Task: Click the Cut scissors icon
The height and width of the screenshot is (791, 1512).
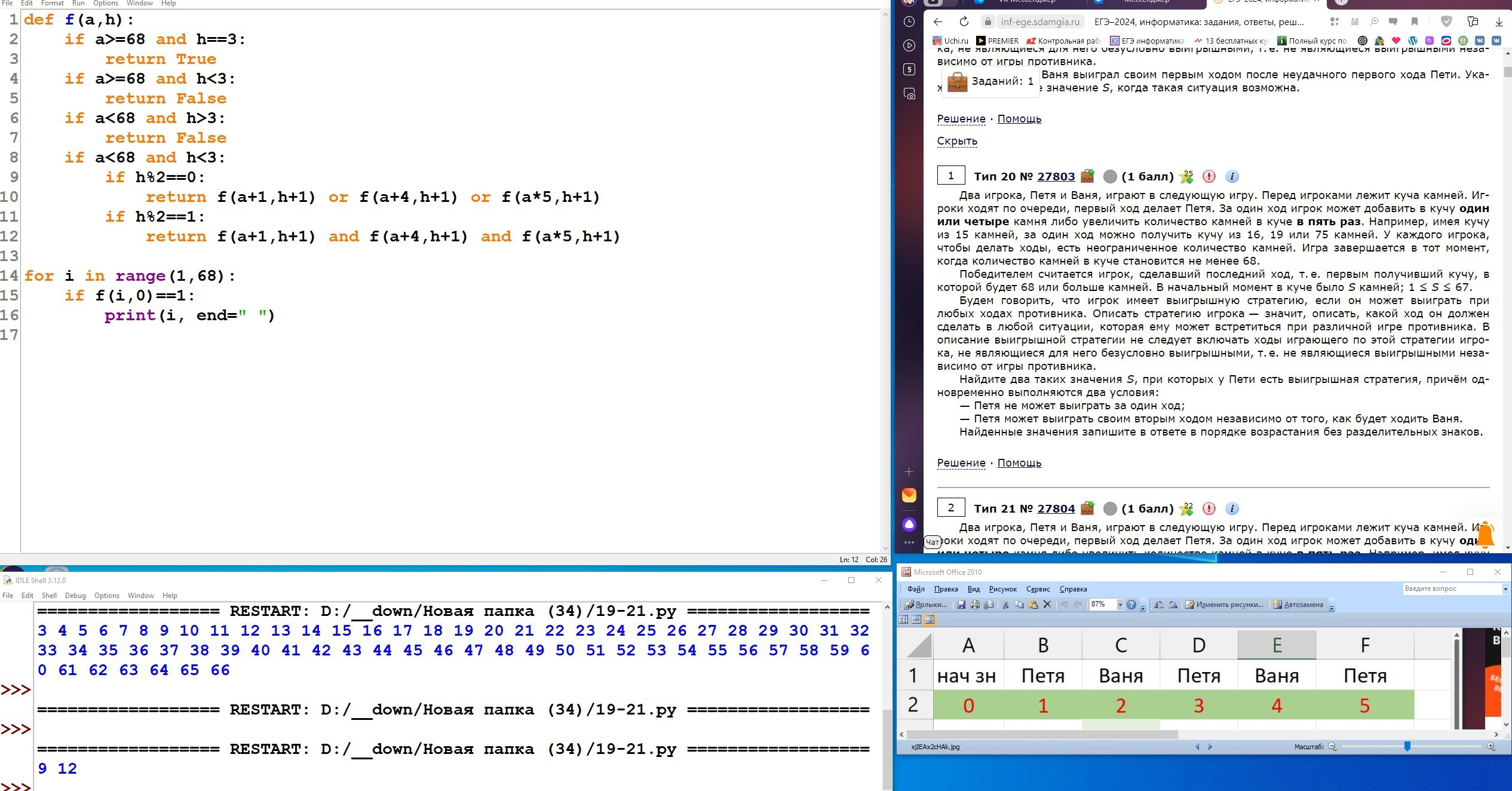Action: click(x=1005, y=605)
